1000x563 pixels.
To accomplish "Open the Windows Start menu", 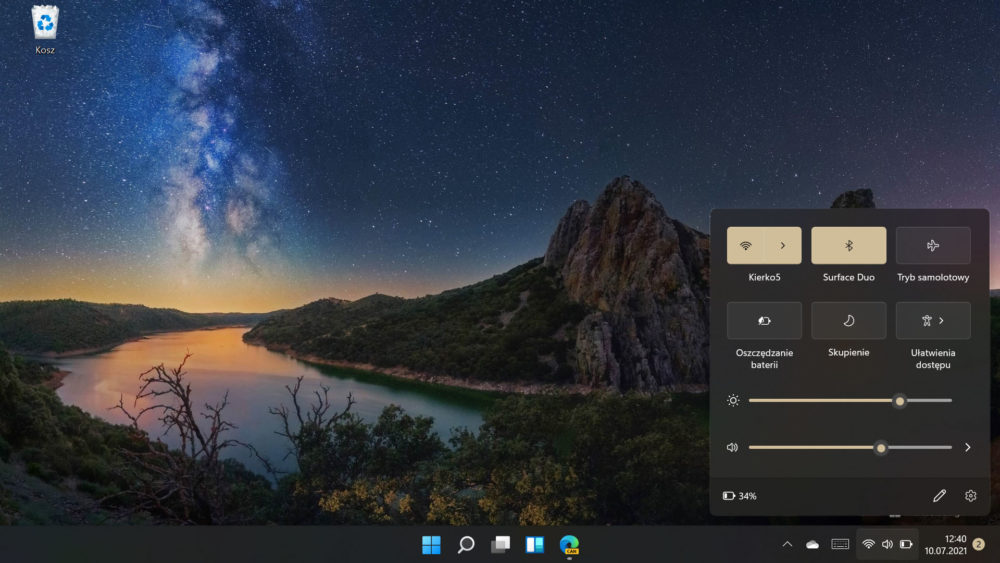I will (x=431, y=545).
